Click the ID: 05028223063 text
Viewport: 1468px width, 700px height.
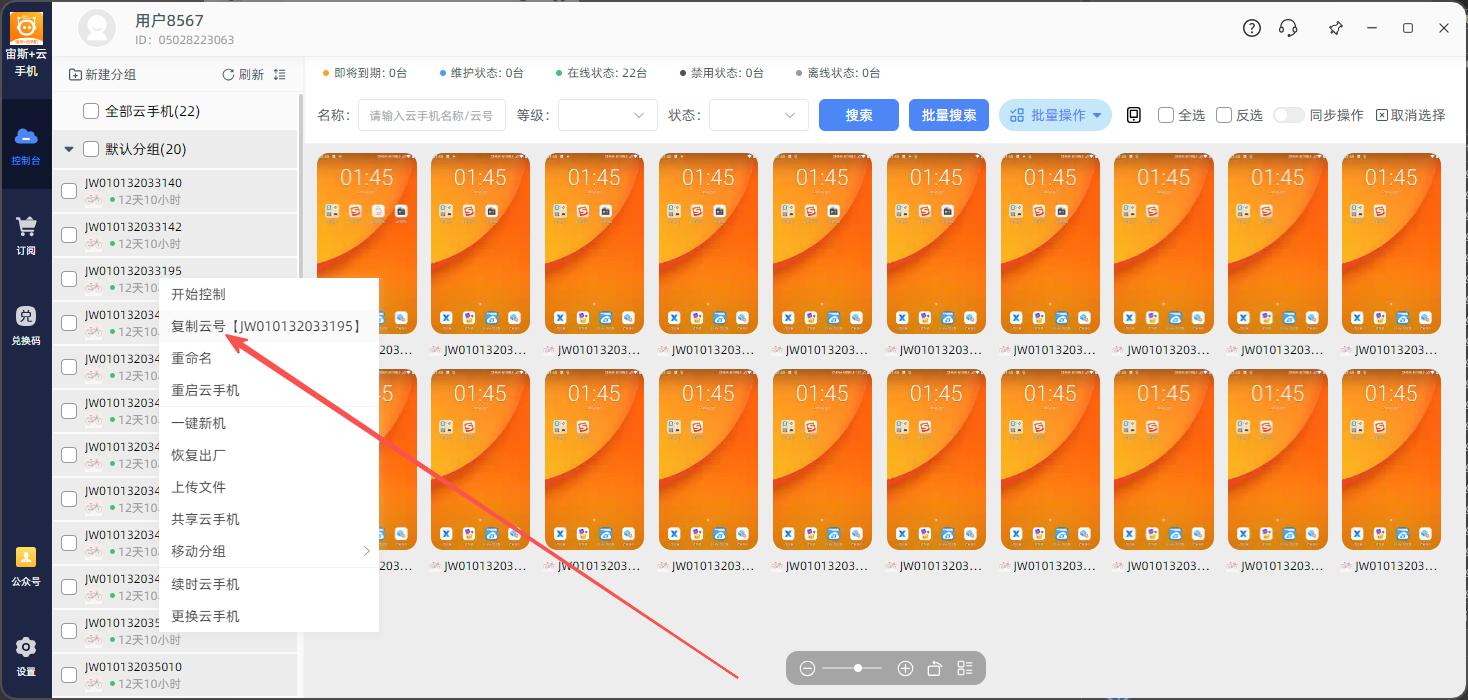coord(185,40)
